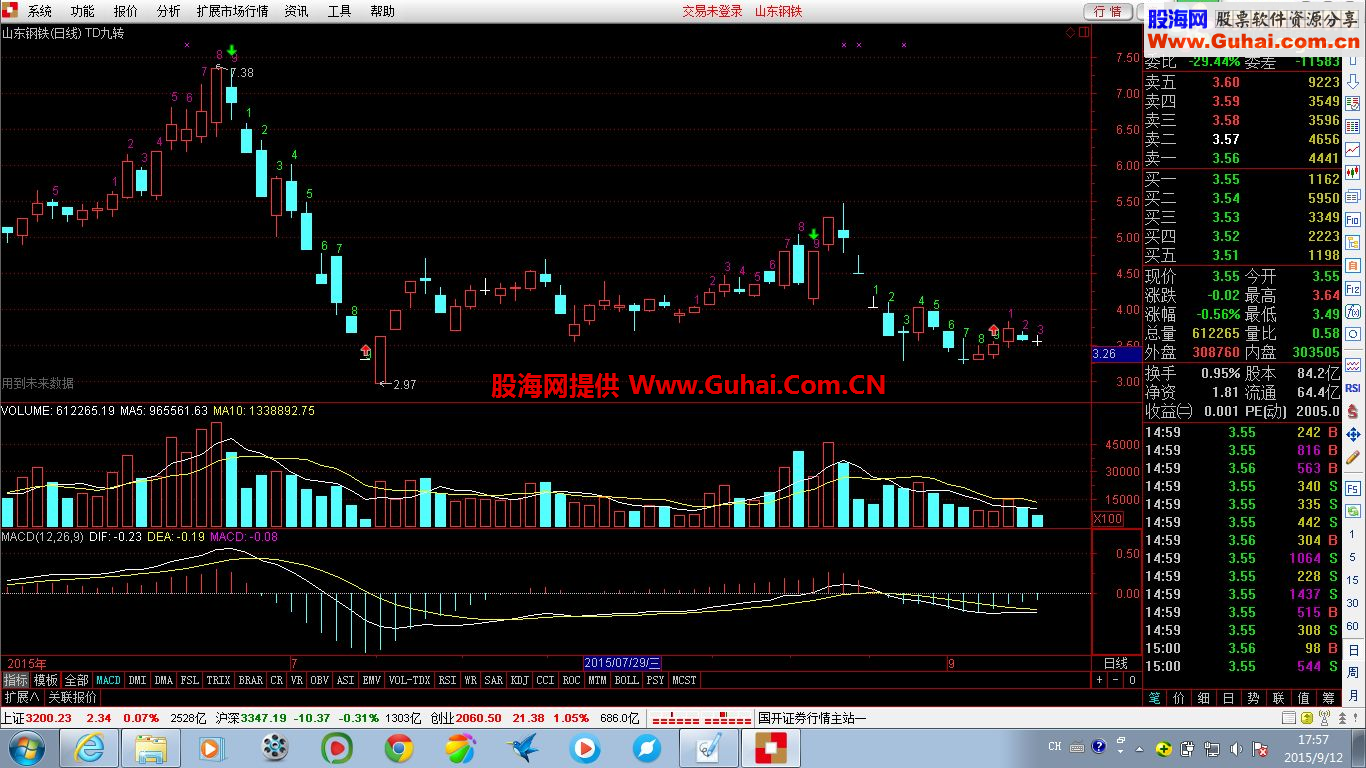Image resolution: width=1366 pixels, height=768 pixels.
Task: Select the MACD indicator tab
Action: pos(108,680)
